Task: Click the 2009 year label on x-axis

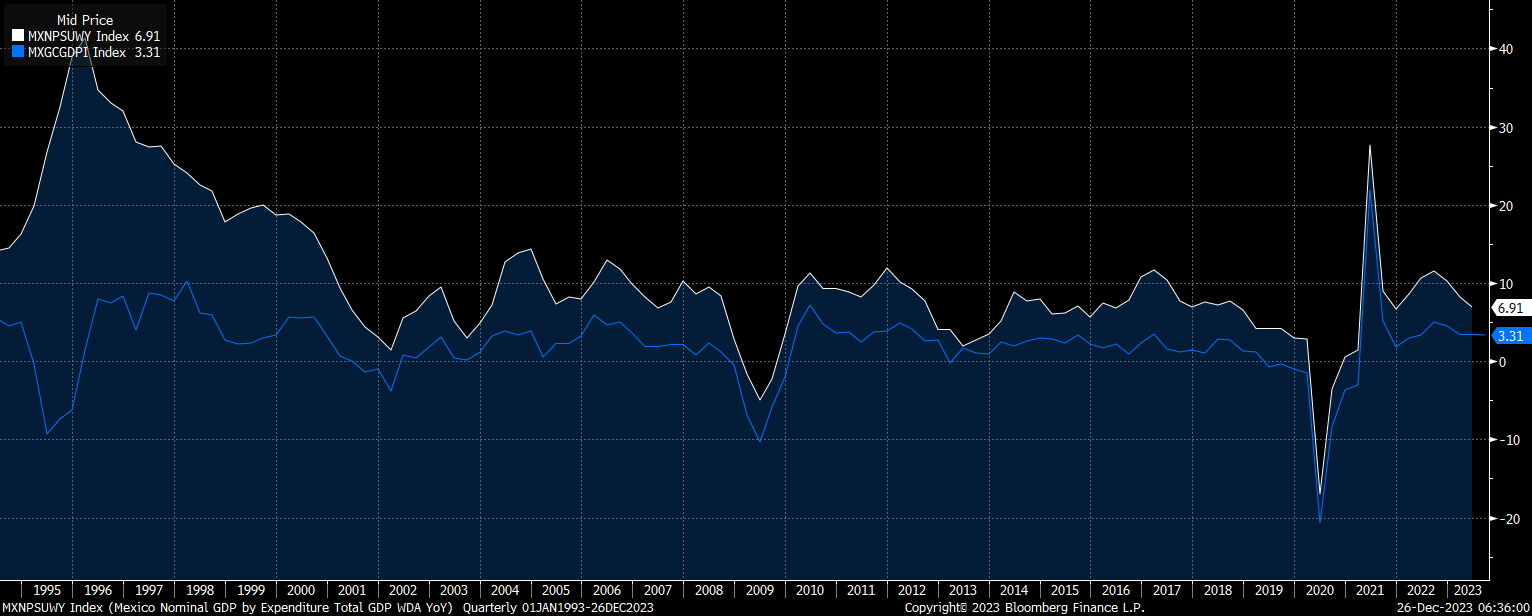Action: point(760,590)
